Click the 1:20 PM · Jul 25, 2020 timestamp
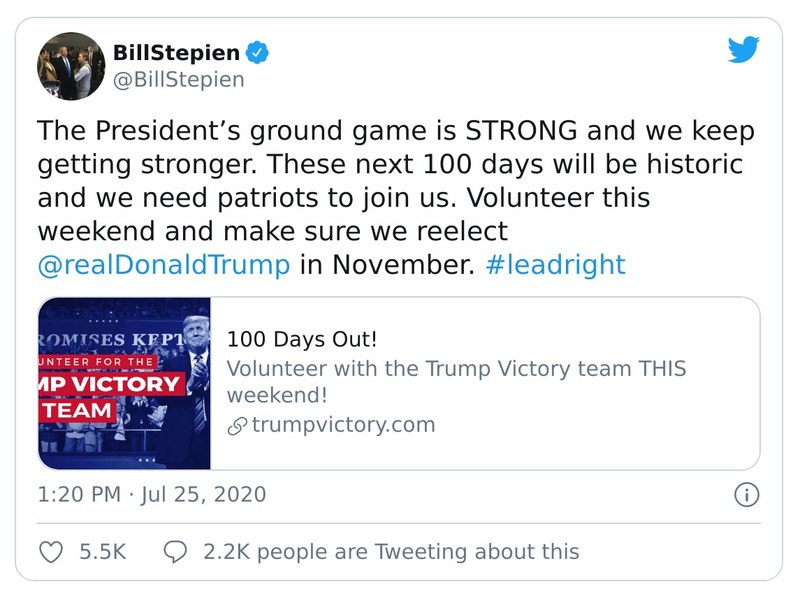This screenshot has height=598, width=800. point(152,494)
